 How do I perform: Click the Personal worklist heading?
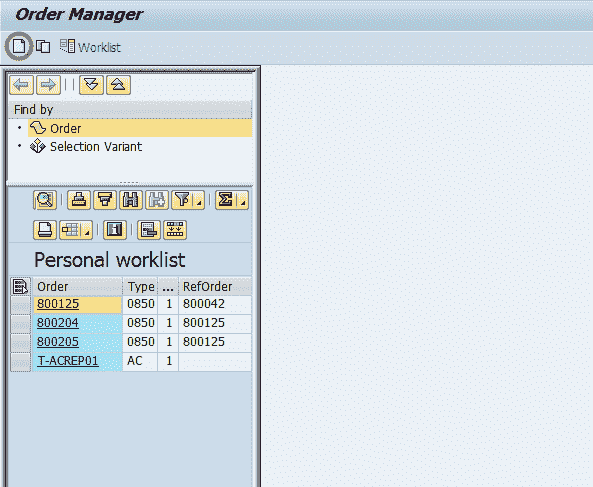[110, 260]
